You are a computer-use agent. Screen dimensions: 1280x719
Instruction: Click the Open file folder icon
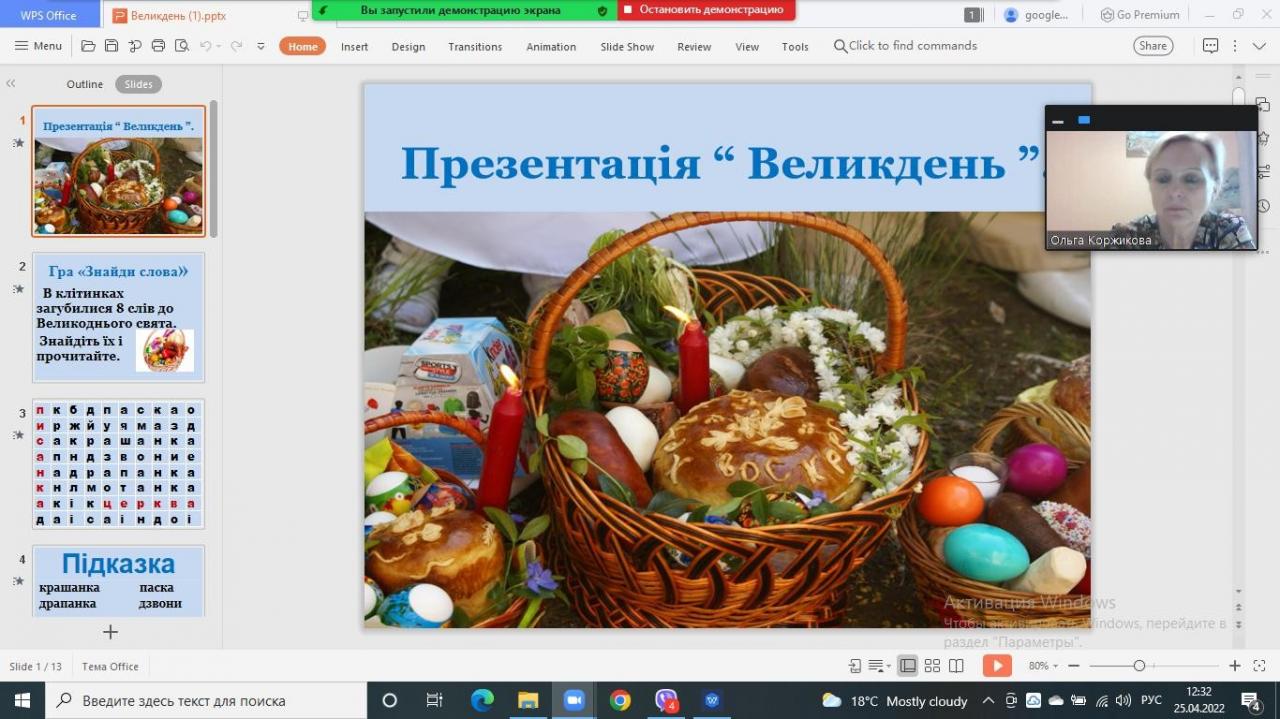click(88, 46)
